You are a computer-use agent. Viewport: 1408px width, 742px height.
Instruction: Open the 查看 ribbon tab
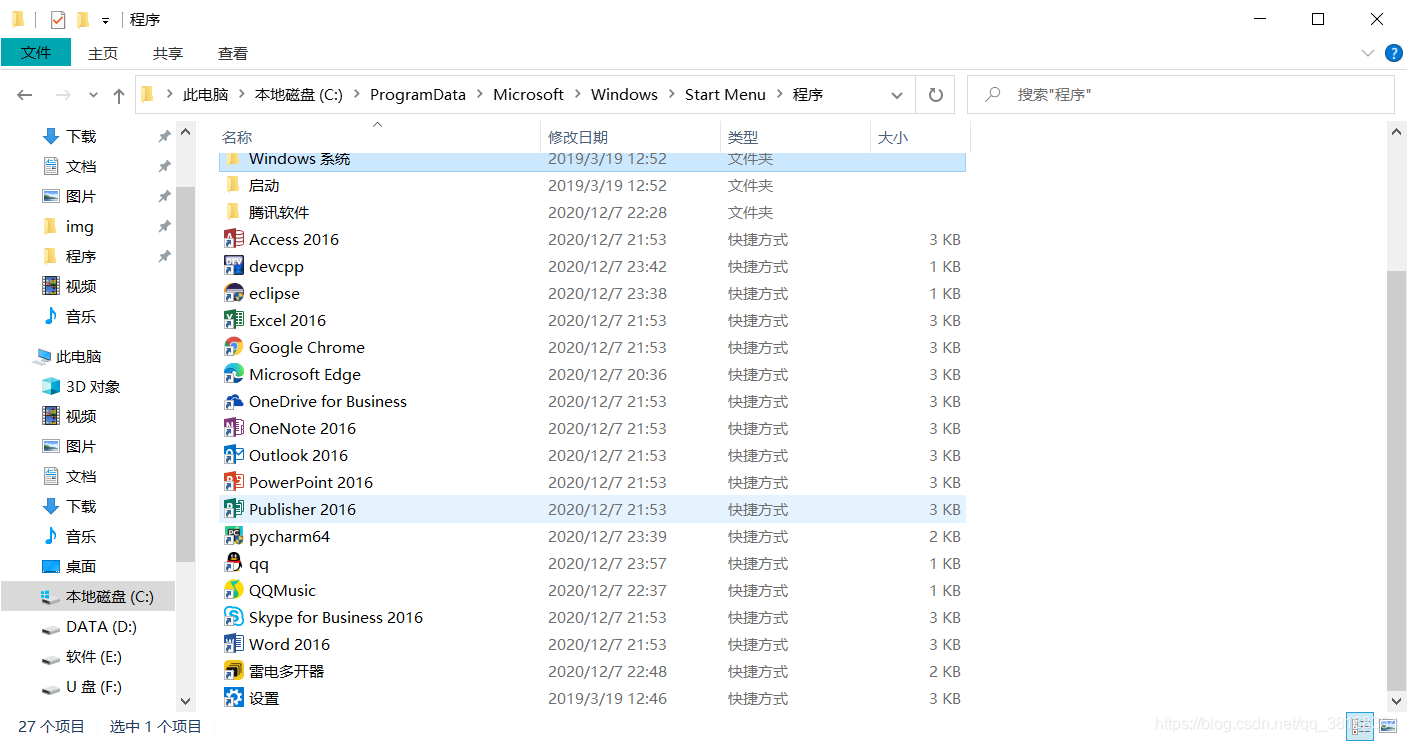pyautogui.click(x=233, y=53)
